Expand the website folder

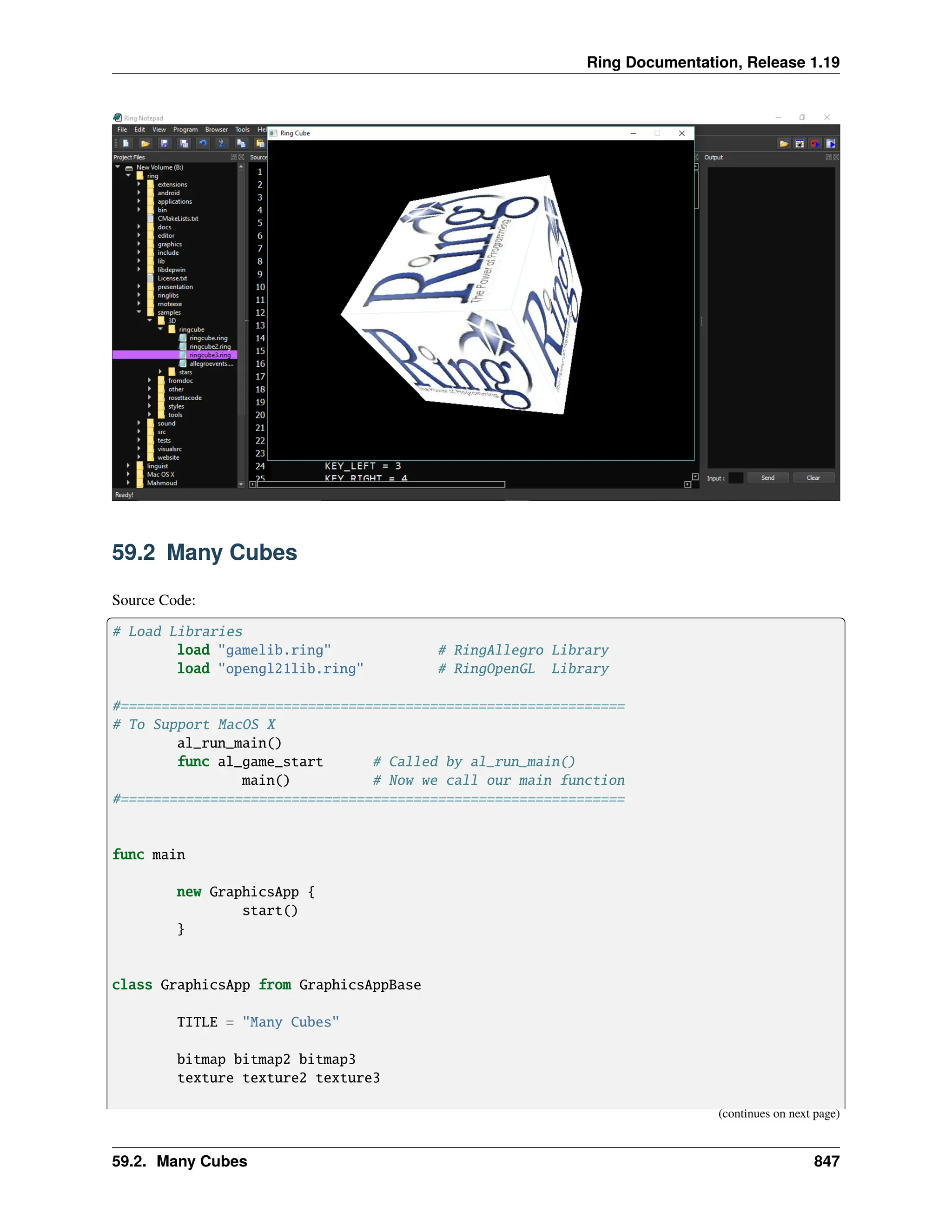[x=139, y=457]
